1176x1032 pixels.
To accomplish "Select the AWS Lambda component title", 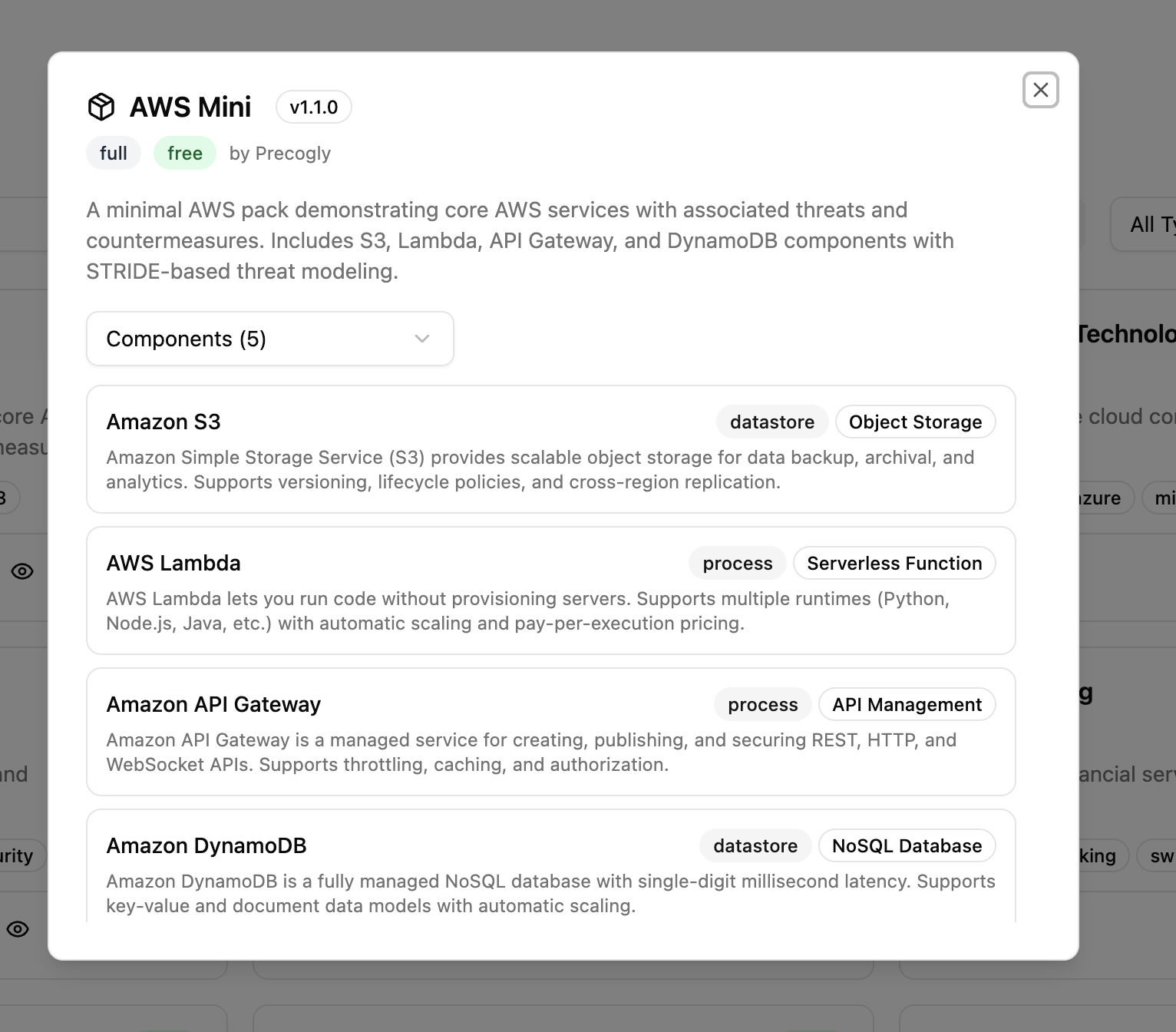I will click(x=173, y=563).
